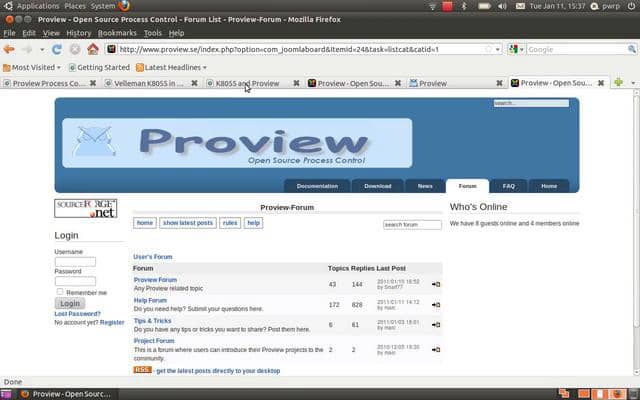Image resolution: width=640 pixels, height=400 pixels.
Task: Click the search forum input box
Action: coord(412,224)
